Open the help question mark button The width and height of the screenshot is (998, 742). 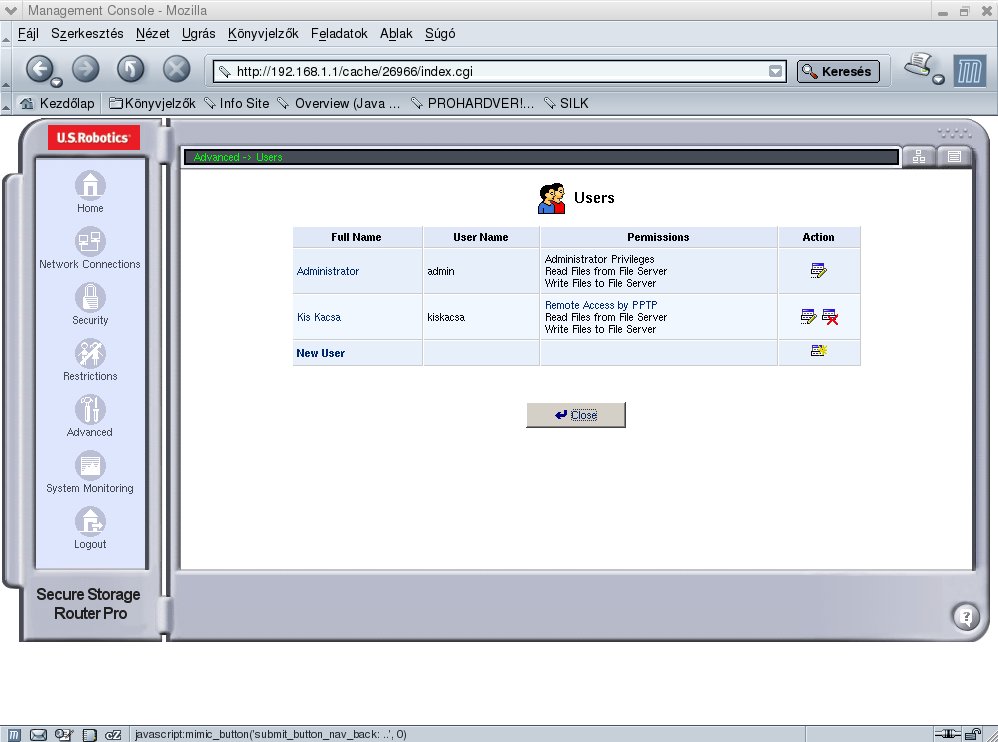966,616
